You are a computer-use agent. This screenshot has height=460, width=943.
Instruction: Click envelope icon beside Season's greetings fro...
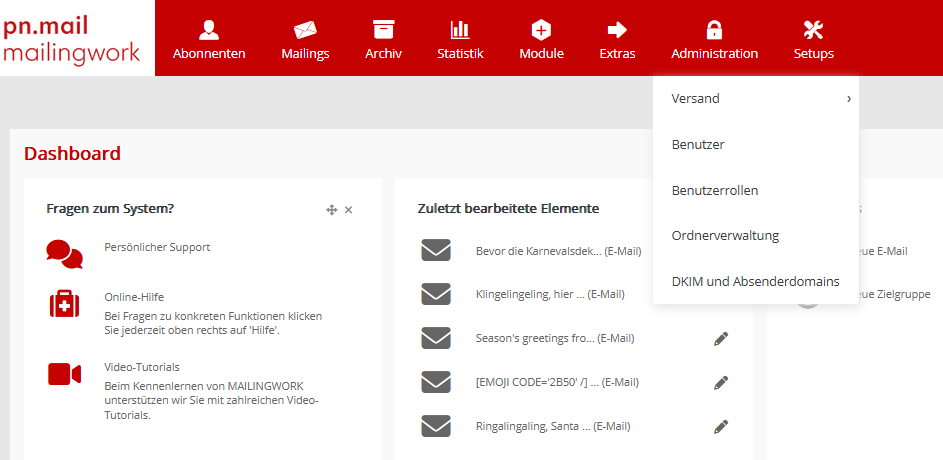click(x=436, y=338)
